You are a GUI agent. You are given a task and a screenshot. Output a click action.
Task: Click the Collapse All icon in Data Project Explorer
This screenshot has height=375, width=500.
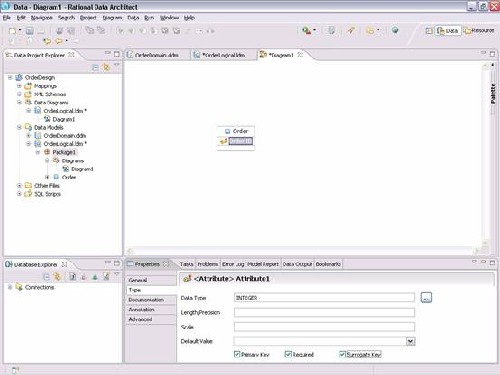[95, 68]
